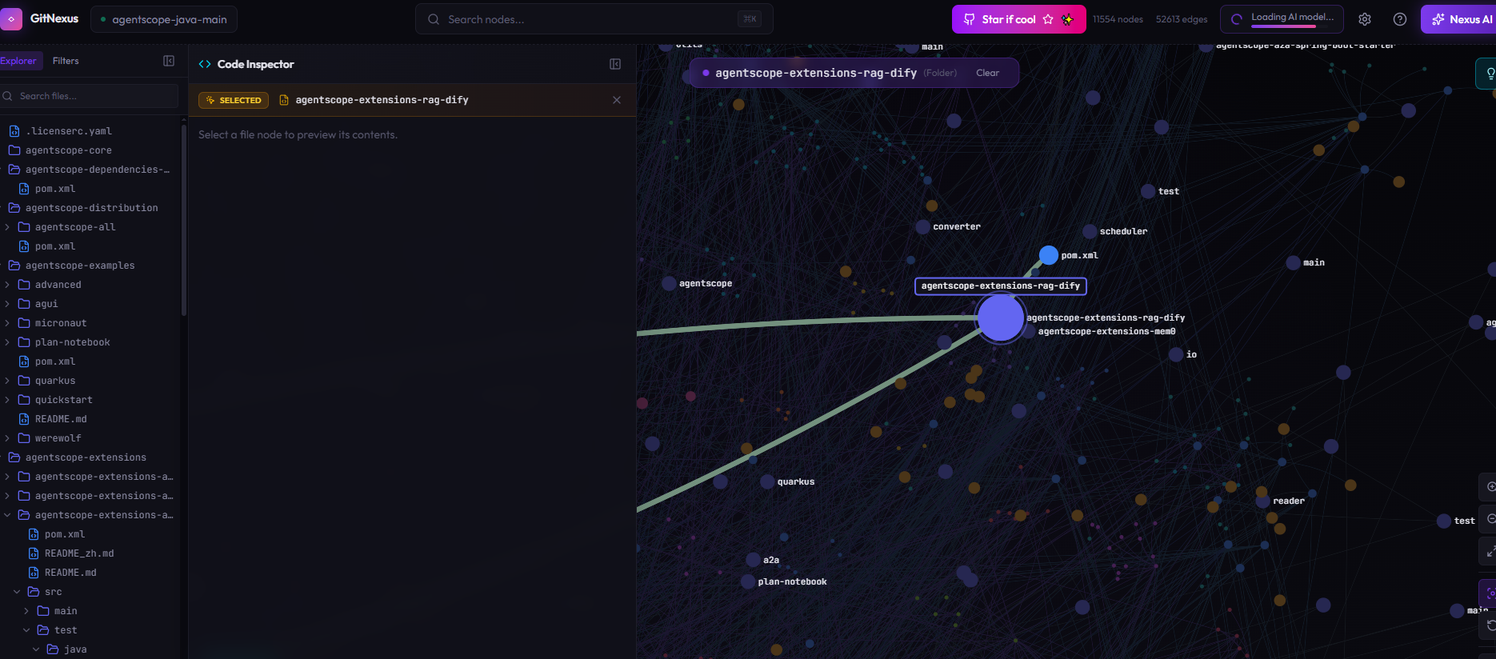Click magnifier icon in Search files box
The image size is (1496, 659).
[x=8, y=96]
